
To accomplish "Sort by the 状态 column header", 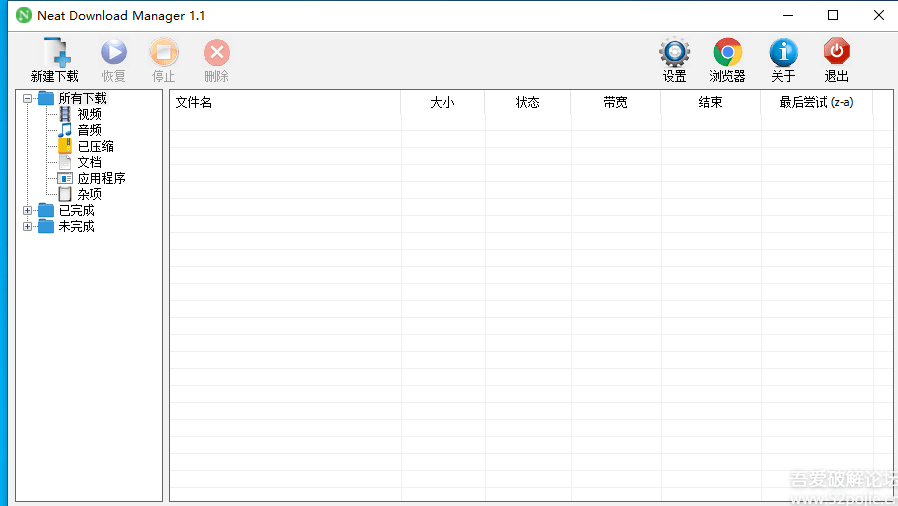I will (x=527, y=102).
